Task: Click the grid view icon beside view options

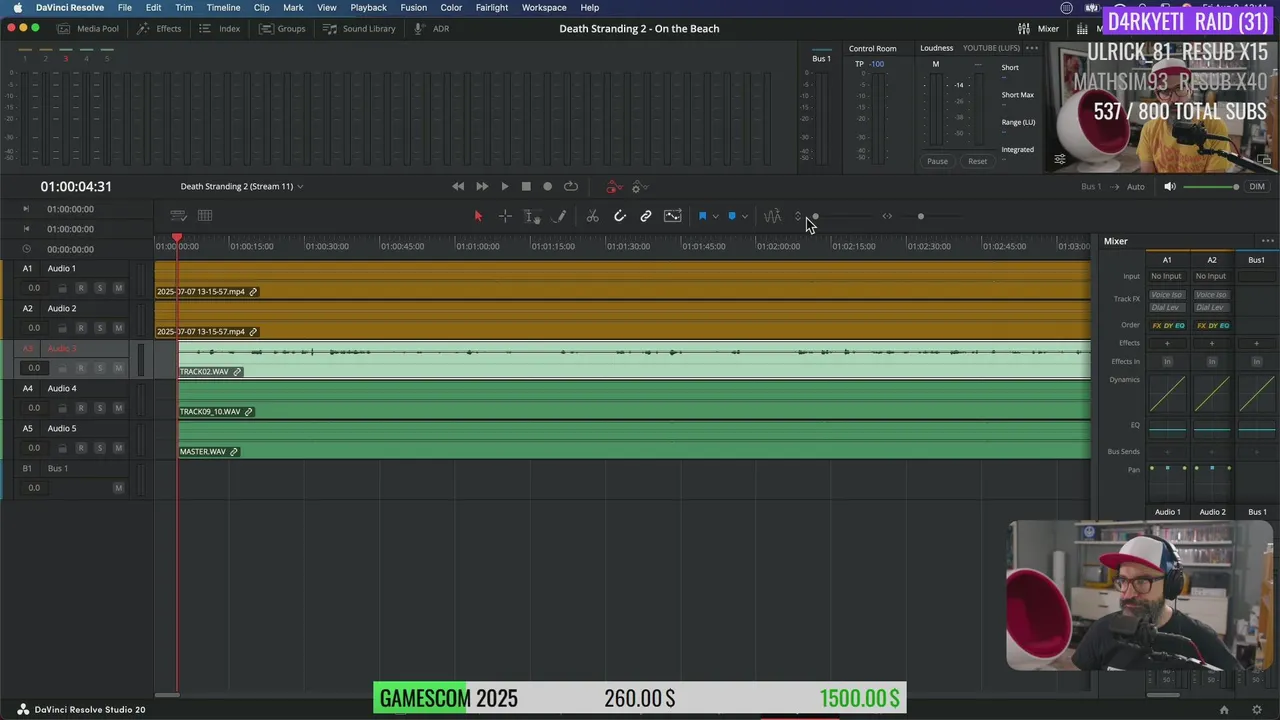Action: click(205, 215)
